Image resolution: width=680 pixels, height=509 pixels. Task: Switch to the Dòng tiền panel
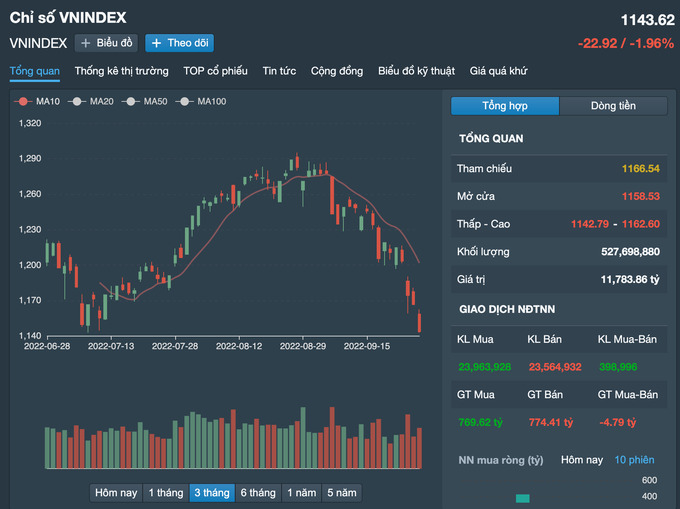[x=612, y=106]
